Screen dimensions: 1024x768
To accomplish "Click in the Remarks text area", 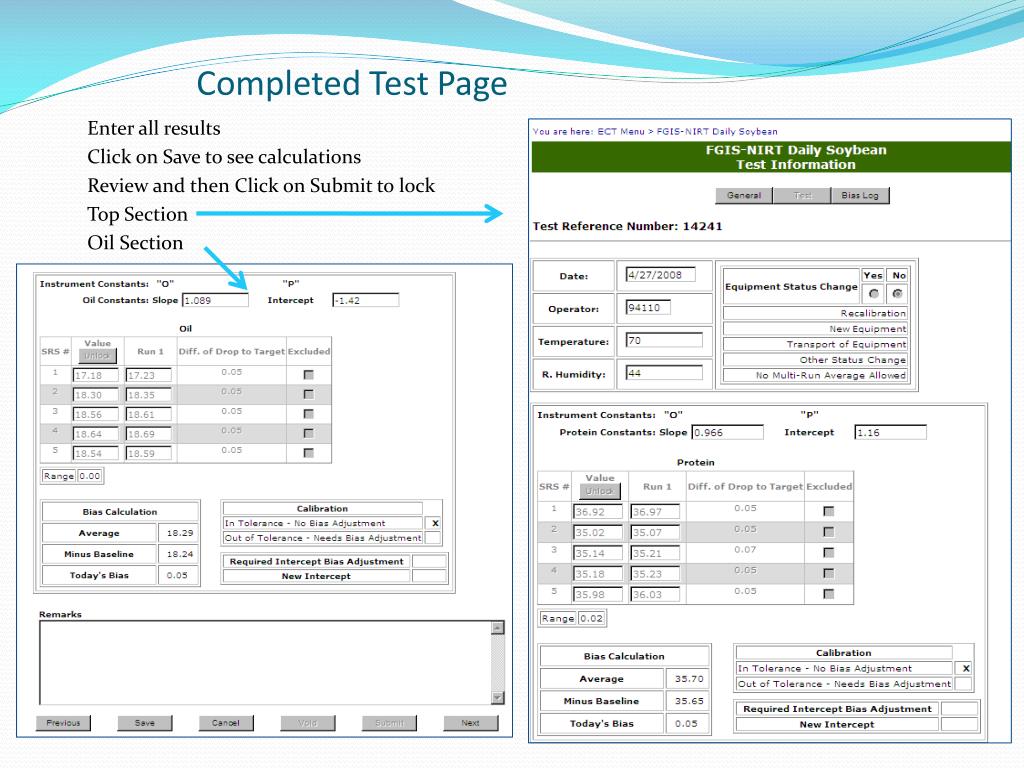I will coord(265,663).
